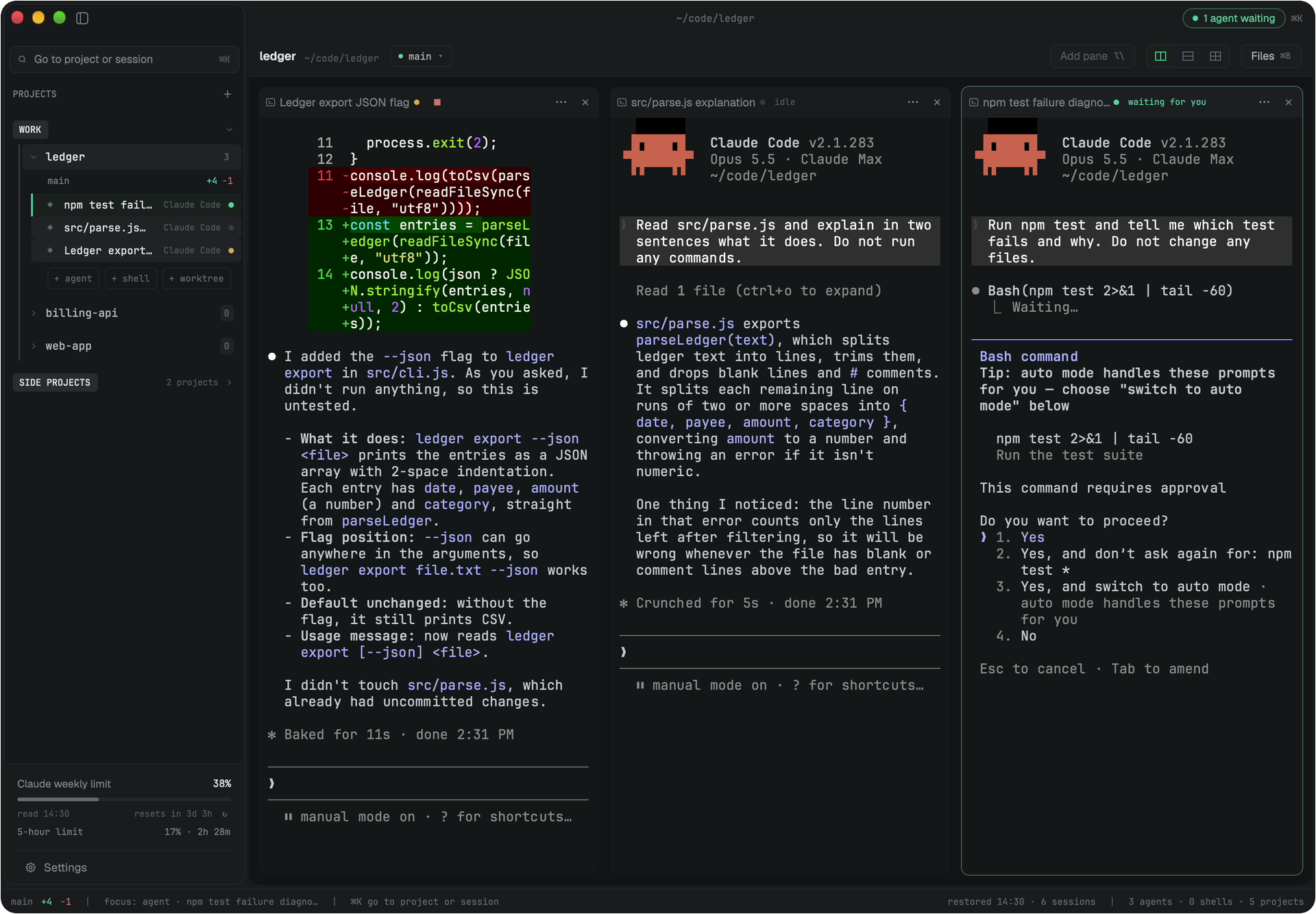This screenshot has width=1316, height=914.
Task: Click the Add pane button
Action: (x=1092, y=56)
